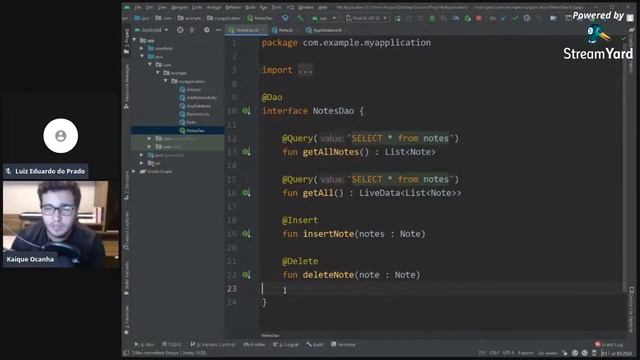Collapse the myapplication package arrow
Screen dimensions: 640x360
tap(166, 81)
